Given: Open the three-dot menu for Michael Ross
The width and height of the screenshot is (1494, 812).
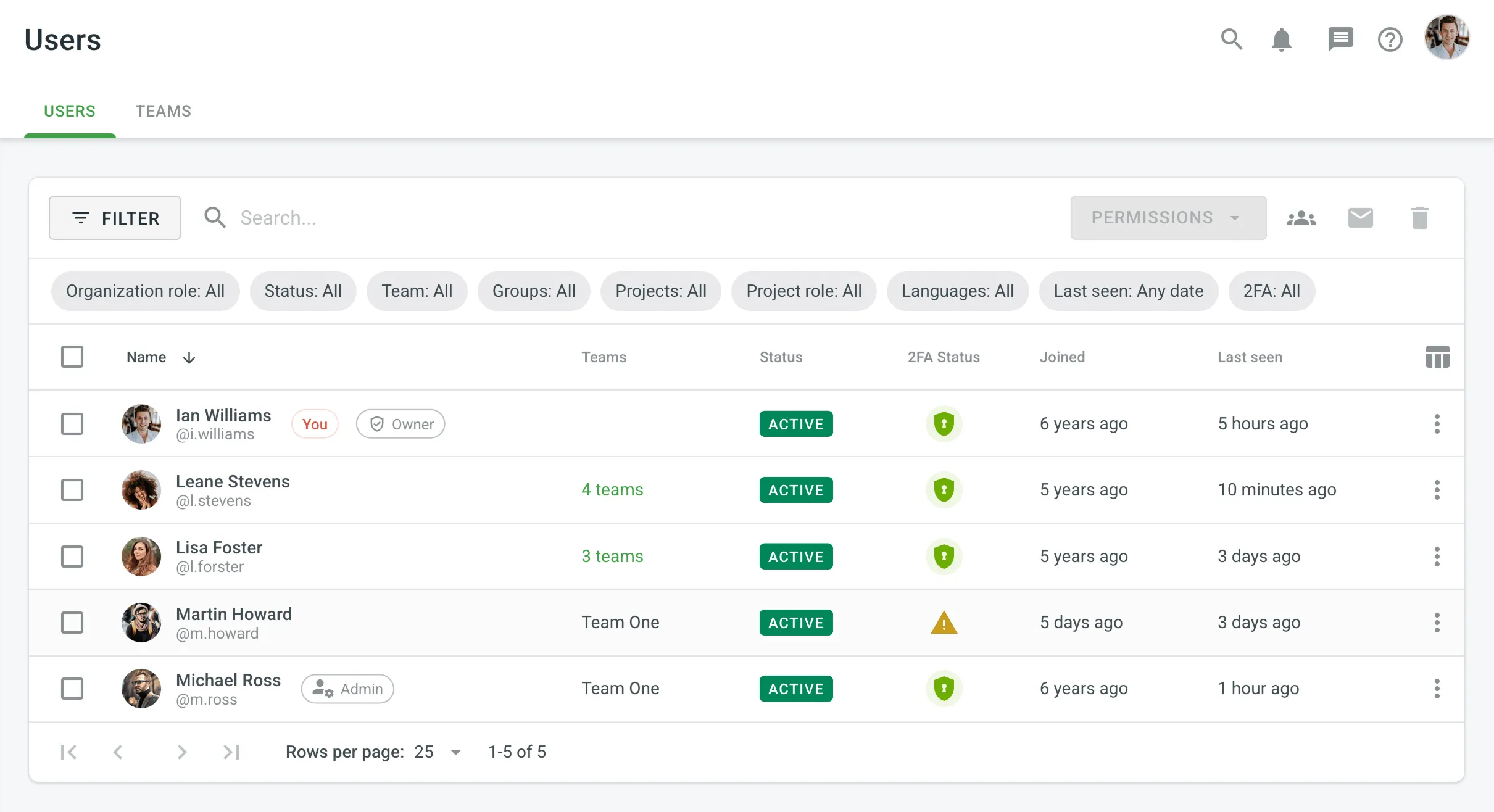Looking at the screenshot, I should click(x=1437, y=689).
